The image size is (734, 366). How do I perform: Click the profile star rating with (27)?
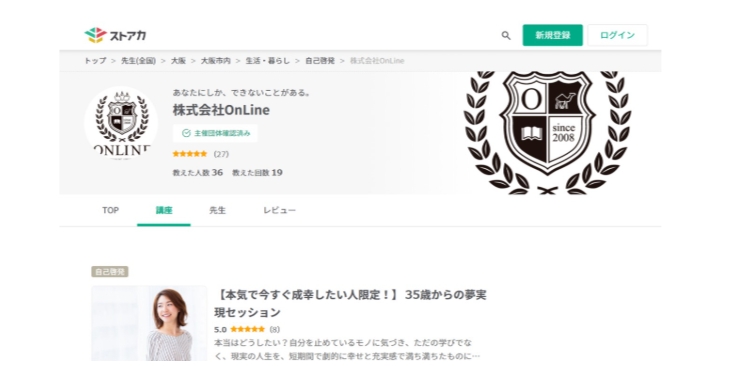(200, 154)
